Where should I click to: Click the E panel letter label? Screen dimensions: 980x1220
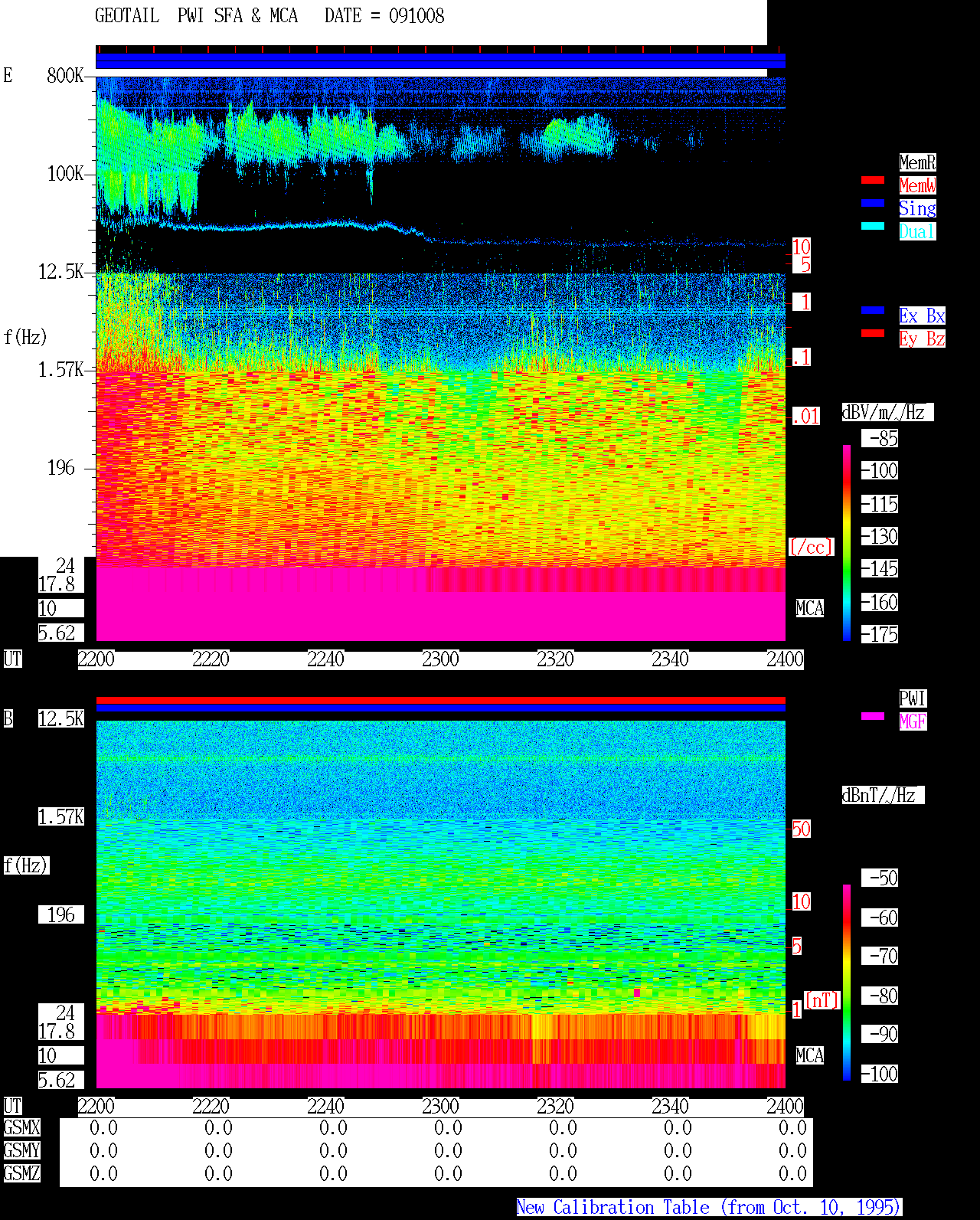[8, 75]
